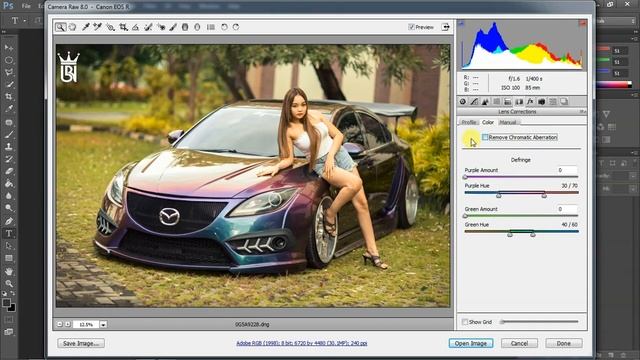Toggle the Preview checkbox
The image size is (640, 360).
[x=411, y=27]
